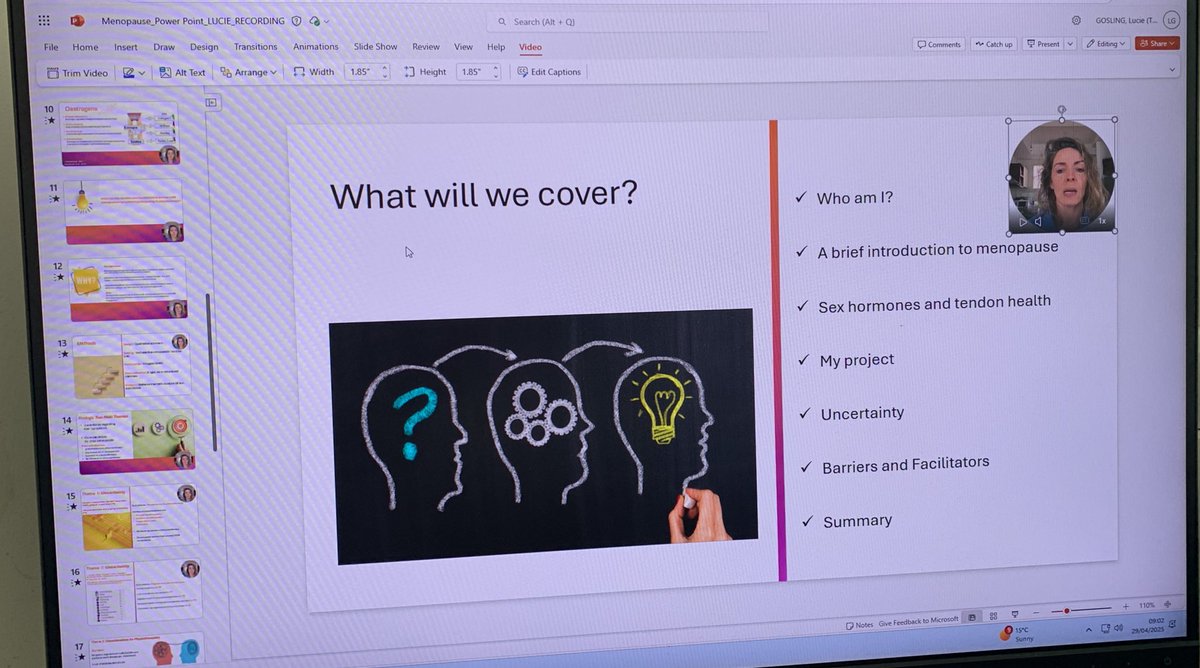
Task: Click 'Barriers and Facilitators' bullet
Action: point(905,465)
